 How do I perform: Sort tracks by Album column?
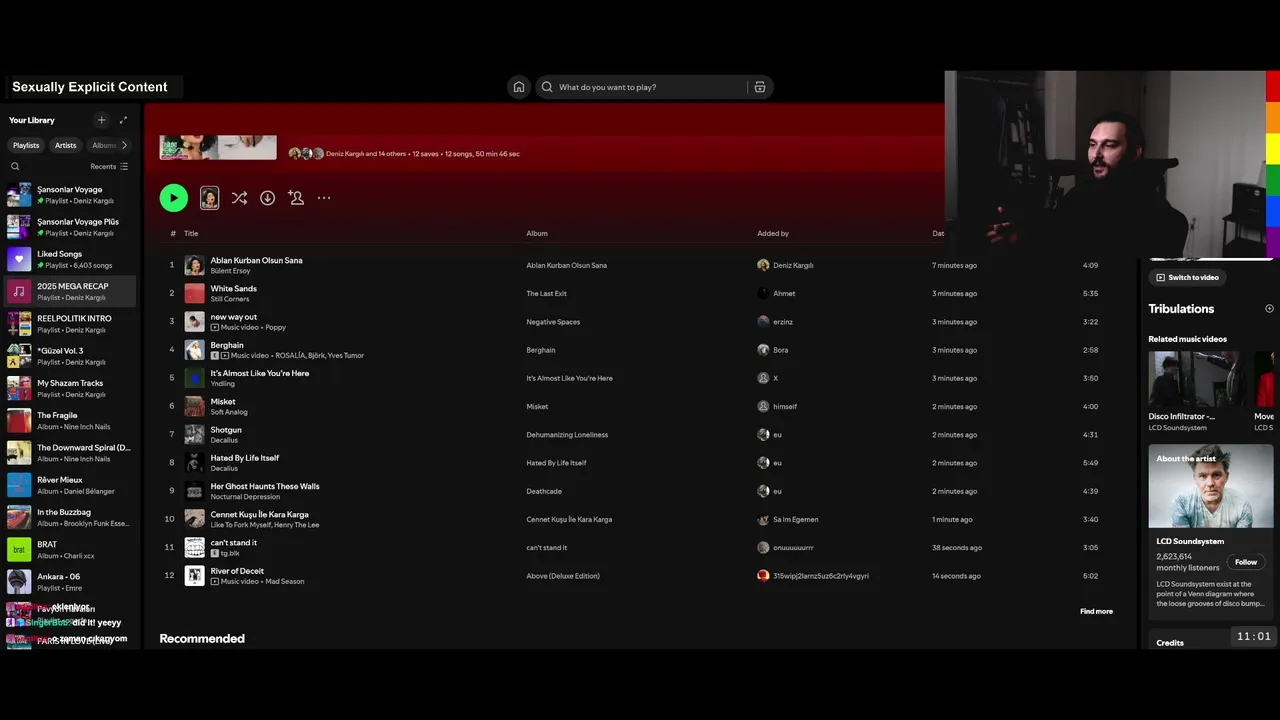tap(537, 233)
